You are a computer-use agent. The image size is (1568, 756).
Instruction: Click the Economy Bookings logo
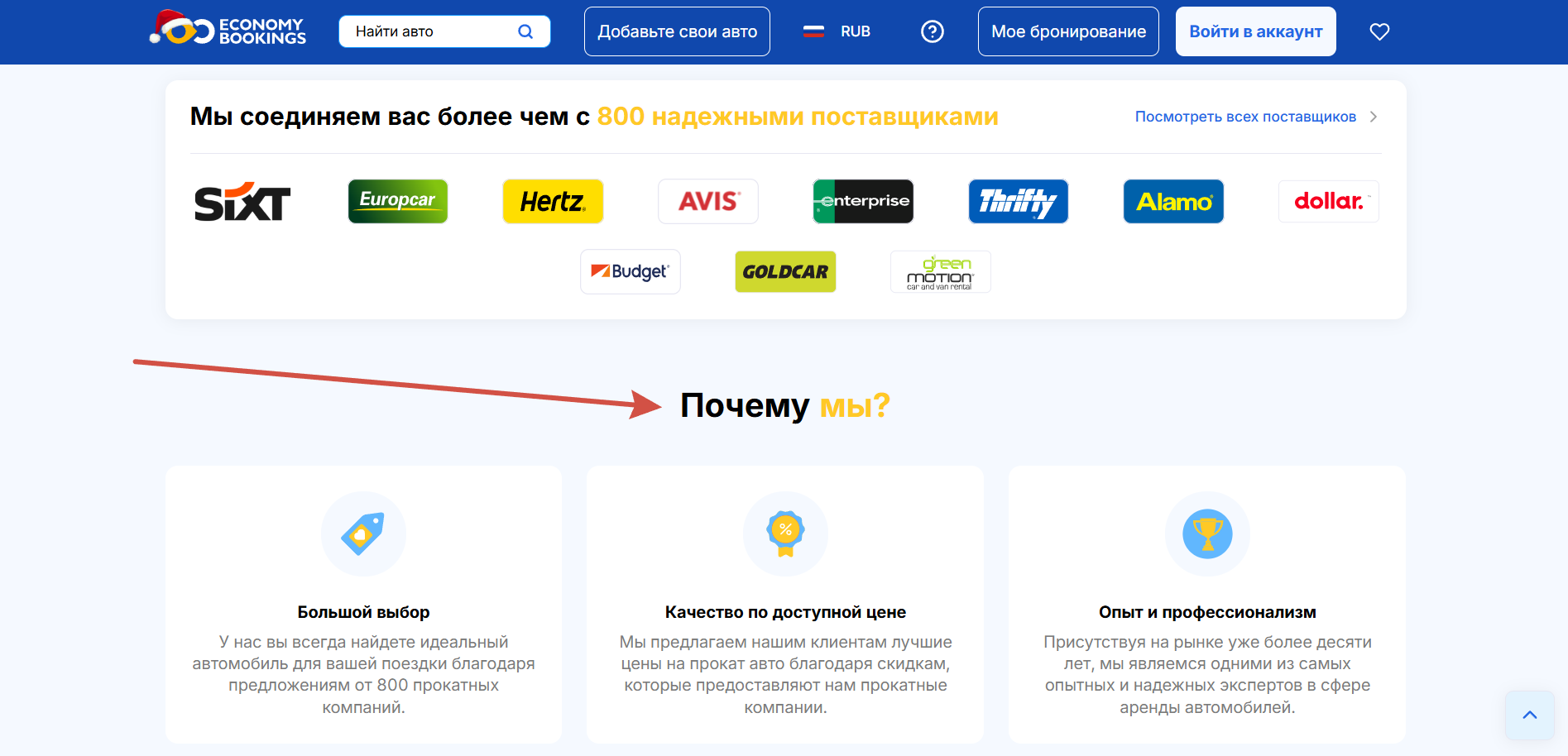[228, 30]
